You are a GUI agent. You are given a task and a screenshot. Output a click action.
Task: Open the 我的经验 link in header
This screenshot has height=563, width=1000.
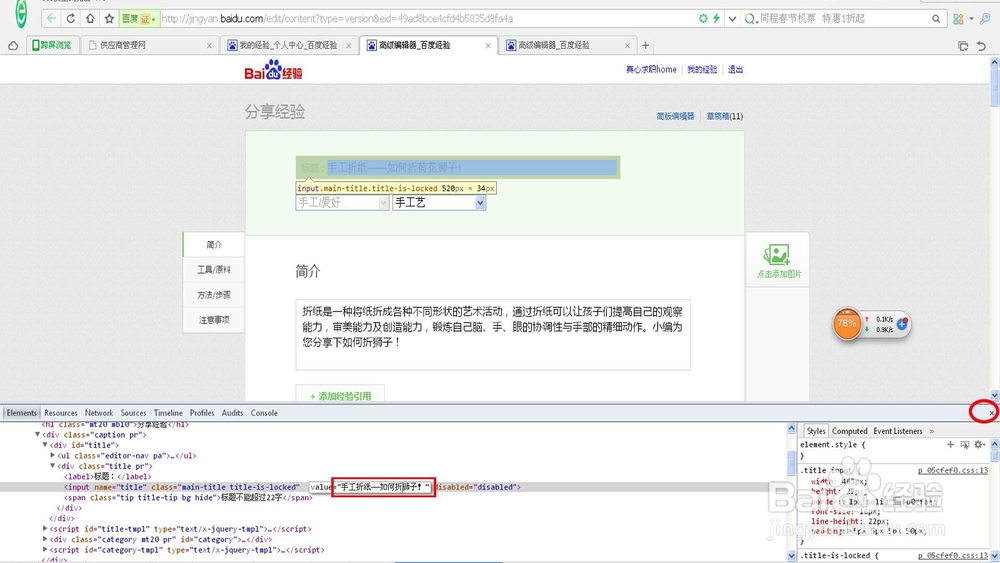pyautogui.click(x=702, y=69)
